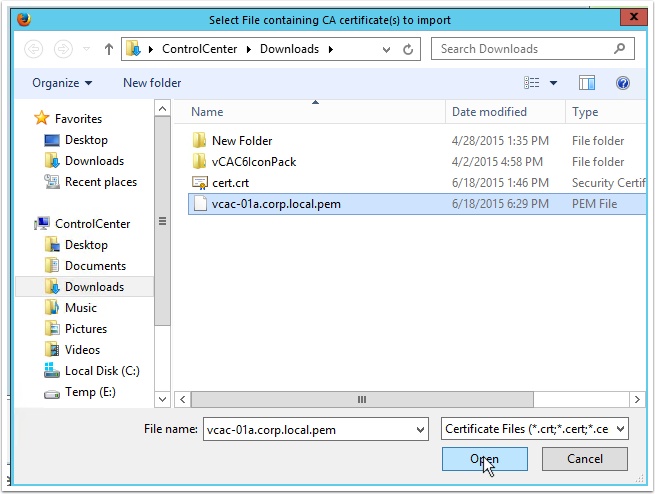This screenshot has width=655, height=494.
Task: Sort by Name column header
Action: point(207,112)
